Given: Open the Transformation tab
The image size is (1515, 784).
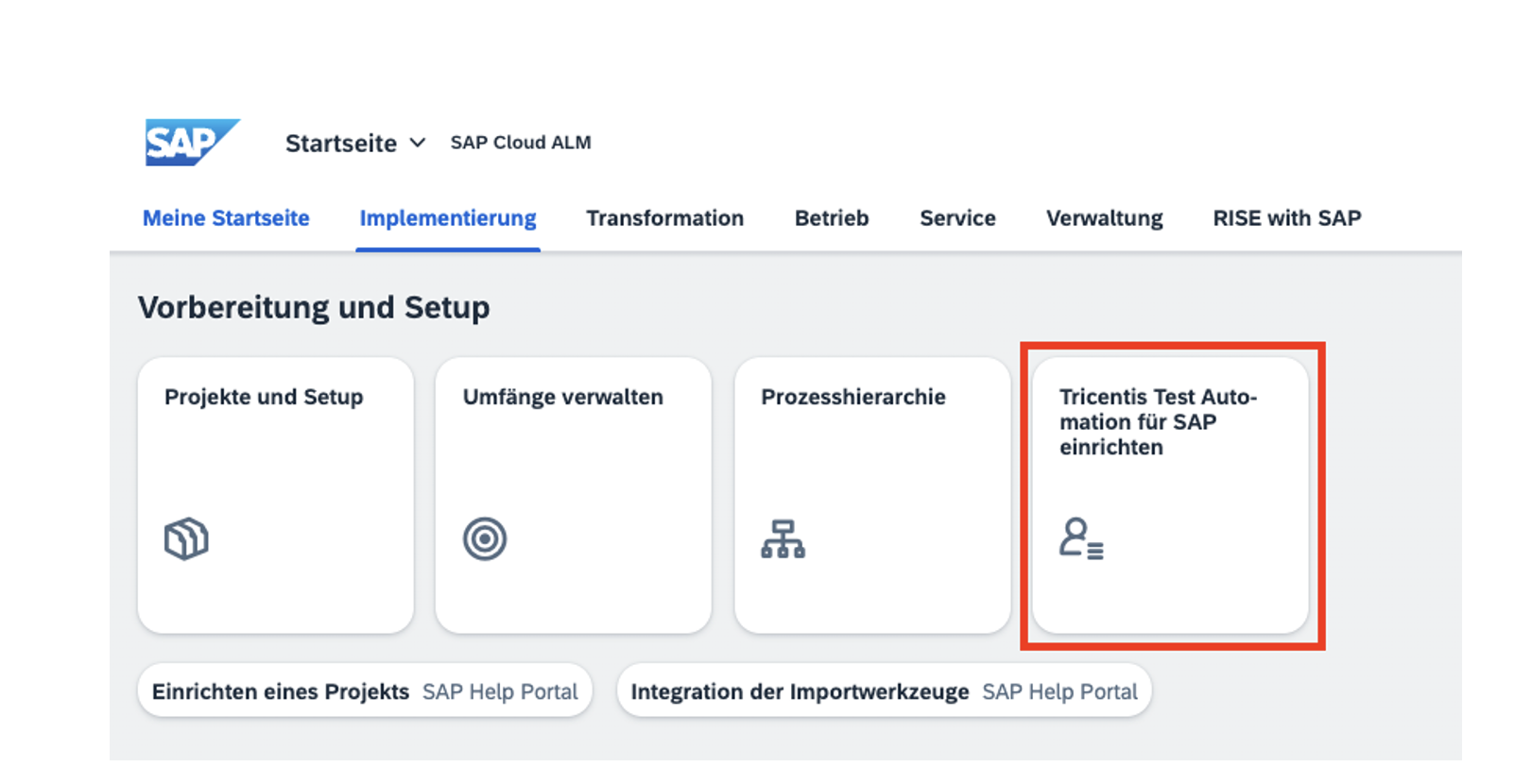Looking at the screenshot, I should tap(665, 218).
